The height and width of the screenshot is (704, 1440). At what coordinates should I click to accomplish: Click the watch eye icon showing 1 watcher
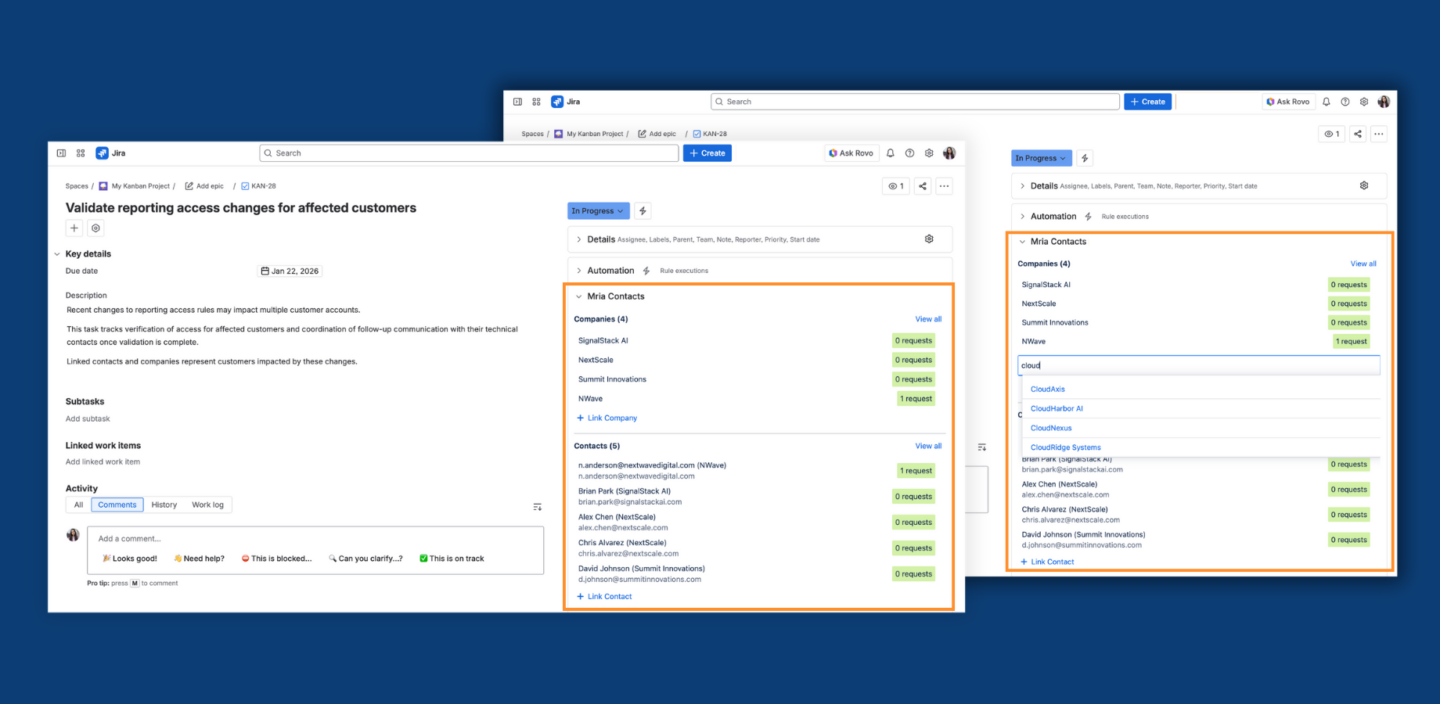pyautogui.click(x=895, y=185)
